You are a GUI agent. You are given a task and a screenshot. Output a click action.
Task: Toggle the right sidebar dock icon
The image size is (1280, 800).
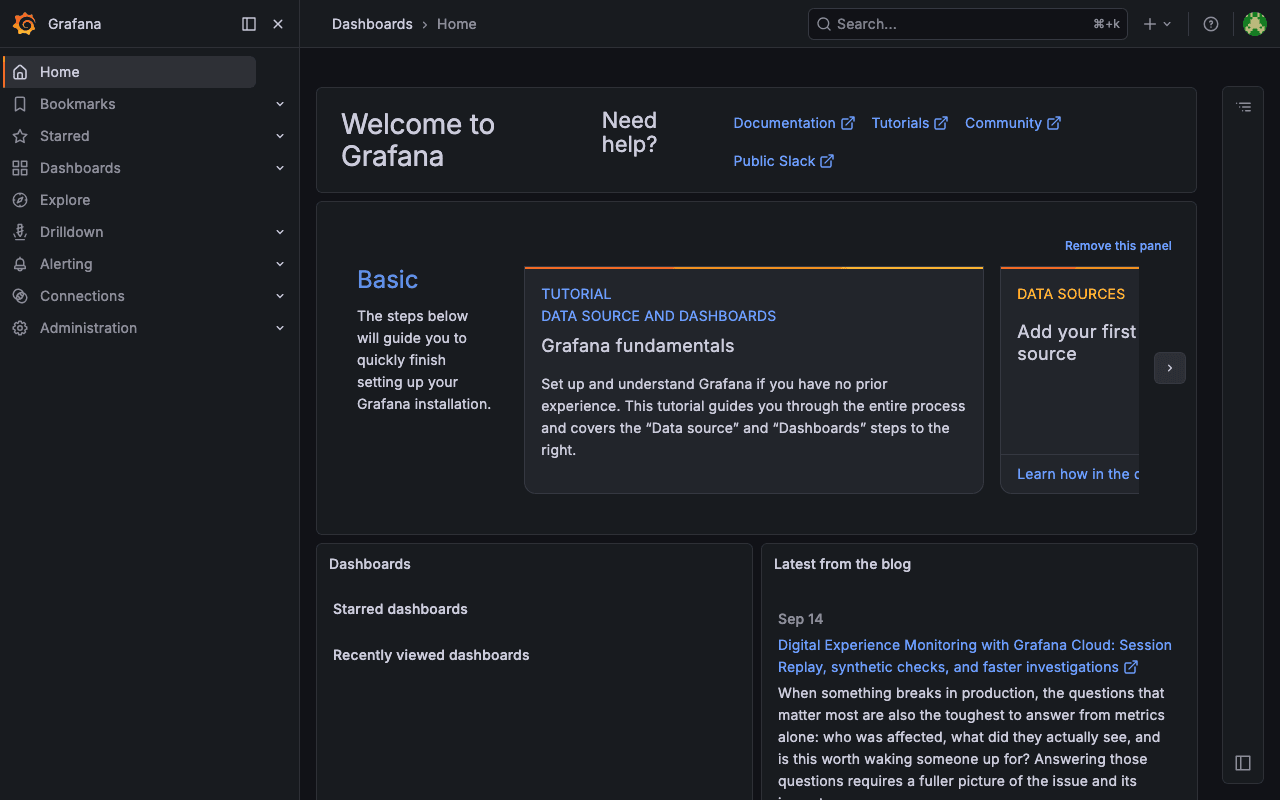click(1243, 763)
